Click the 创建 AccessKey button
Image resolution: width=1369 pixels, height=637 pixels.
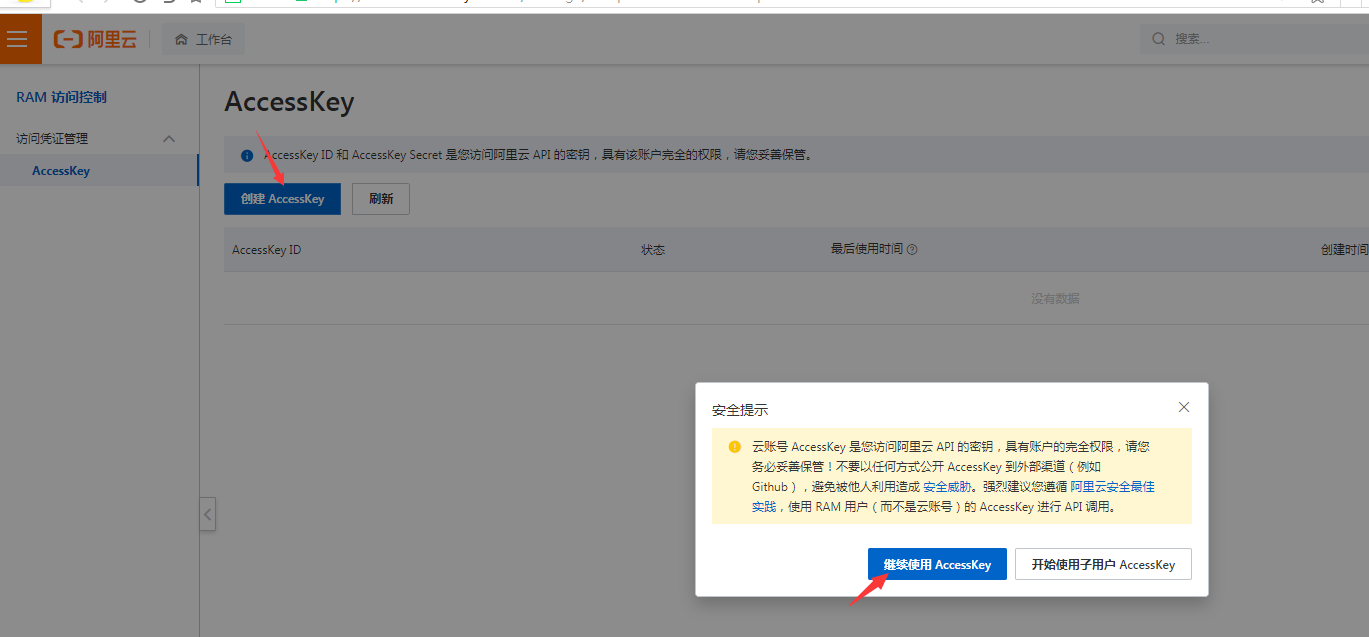(282, 199)
